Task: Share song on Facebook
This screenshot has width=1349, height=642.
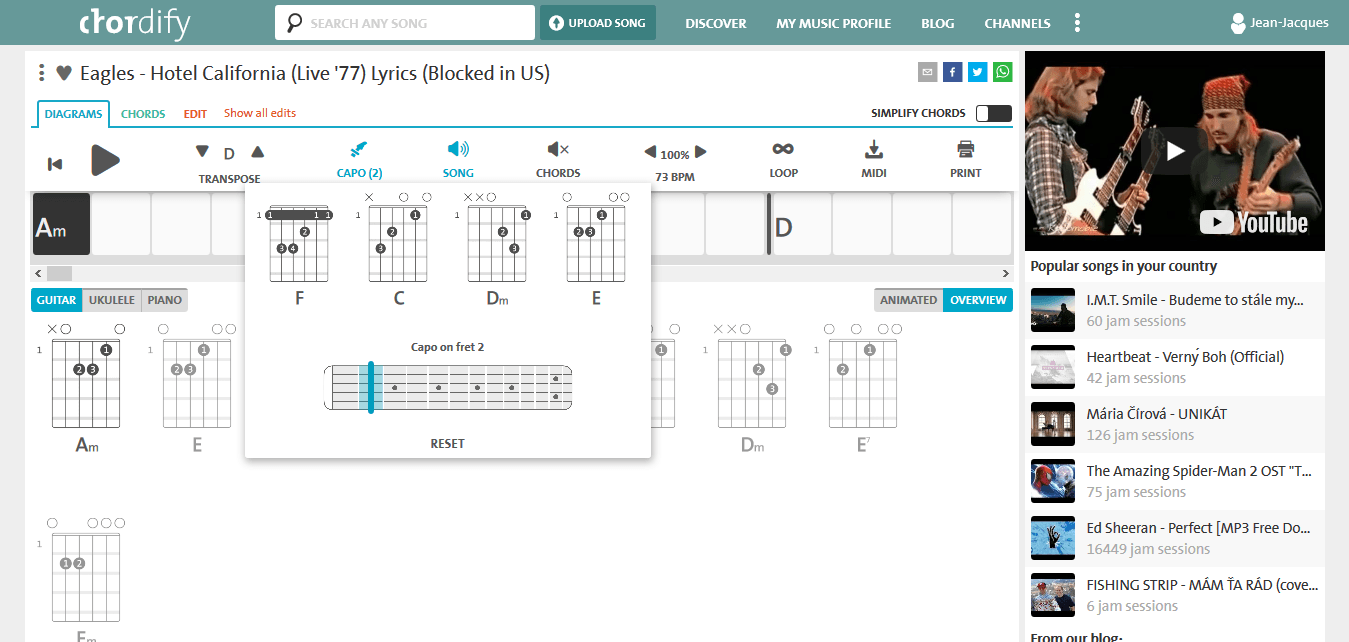Action: pyautogui.click(x=952, y=72)
